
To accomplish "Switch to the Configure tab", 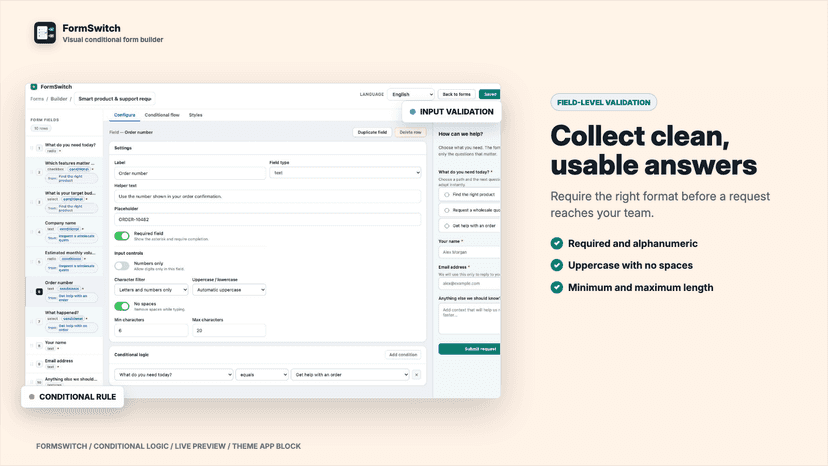I will pos(125,115).
